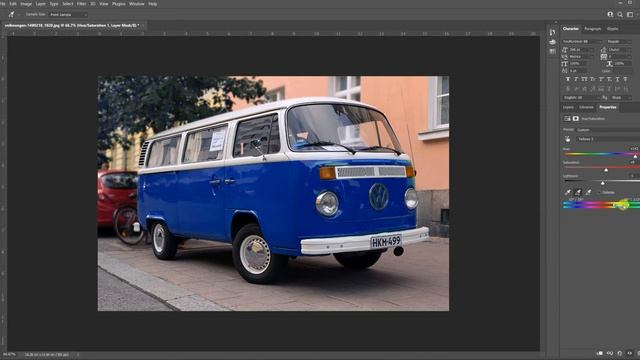The width and height of the screenshot is (640, 360).
Task: Click the leading (Auto) field
Action: pyautogui.click(x=620, y=49)
